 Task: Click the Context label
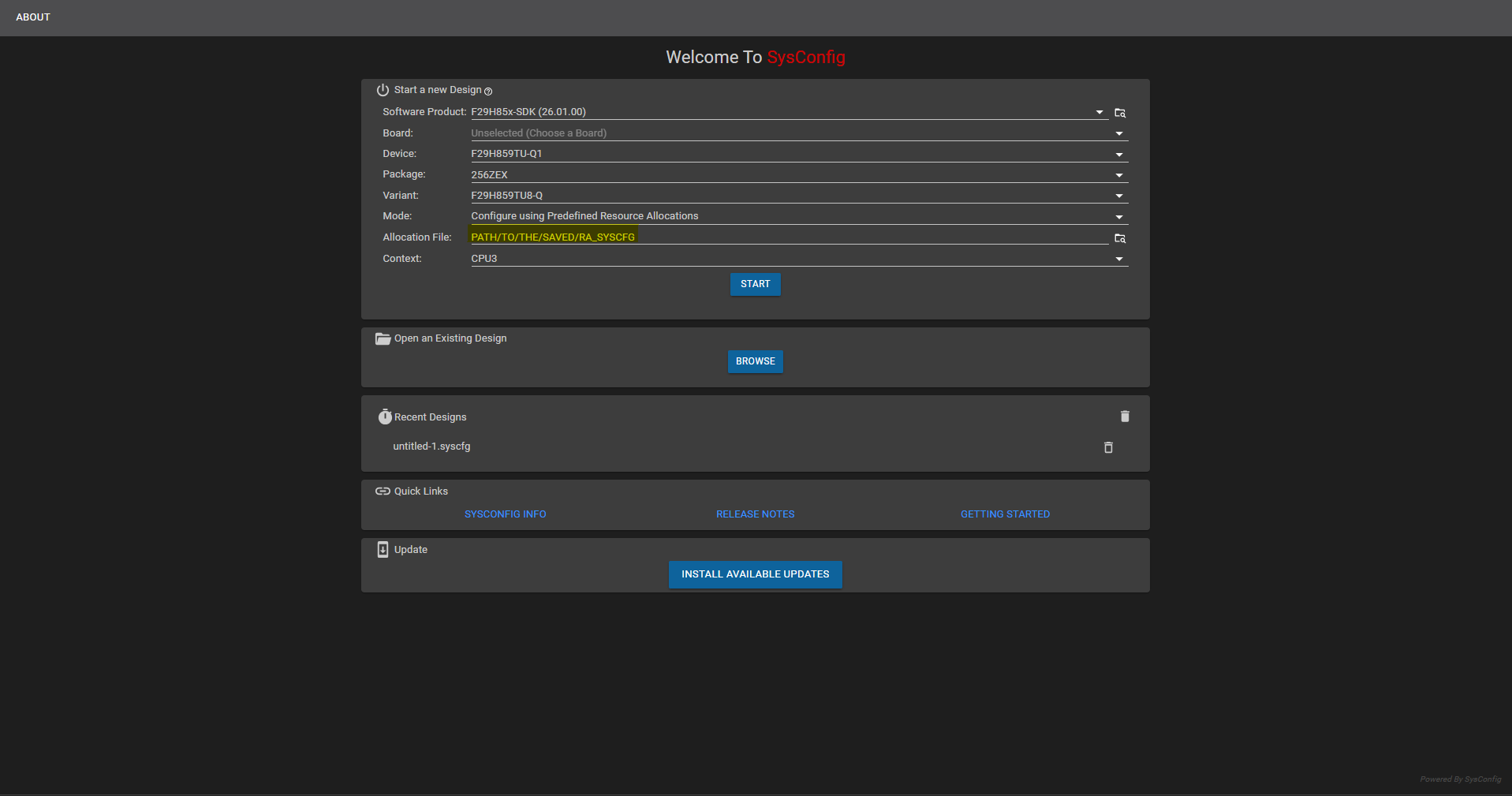point(402,259)
